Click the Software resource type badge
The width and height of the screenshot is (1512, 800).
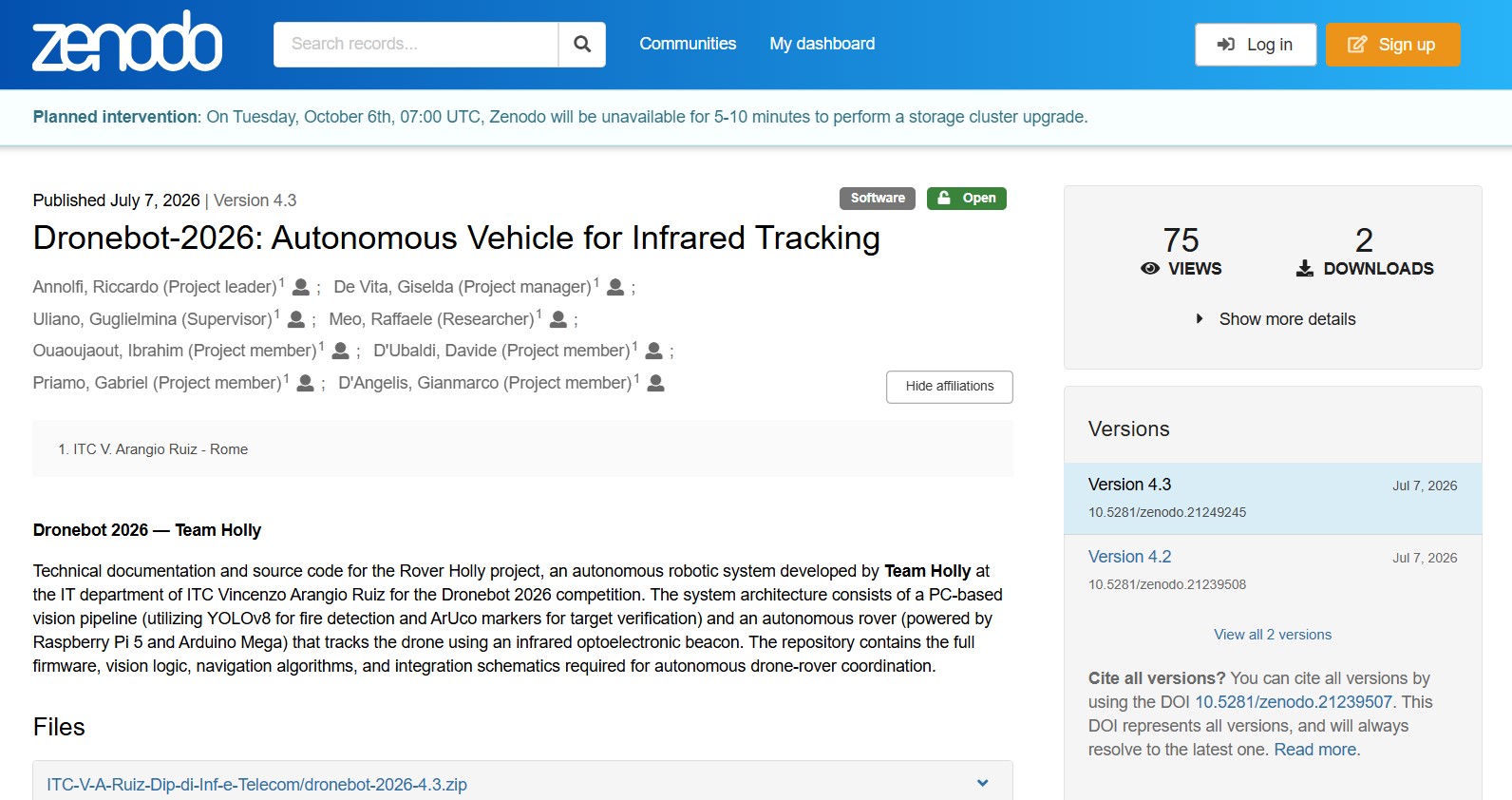pyautogui.click(x=878, y=198)
